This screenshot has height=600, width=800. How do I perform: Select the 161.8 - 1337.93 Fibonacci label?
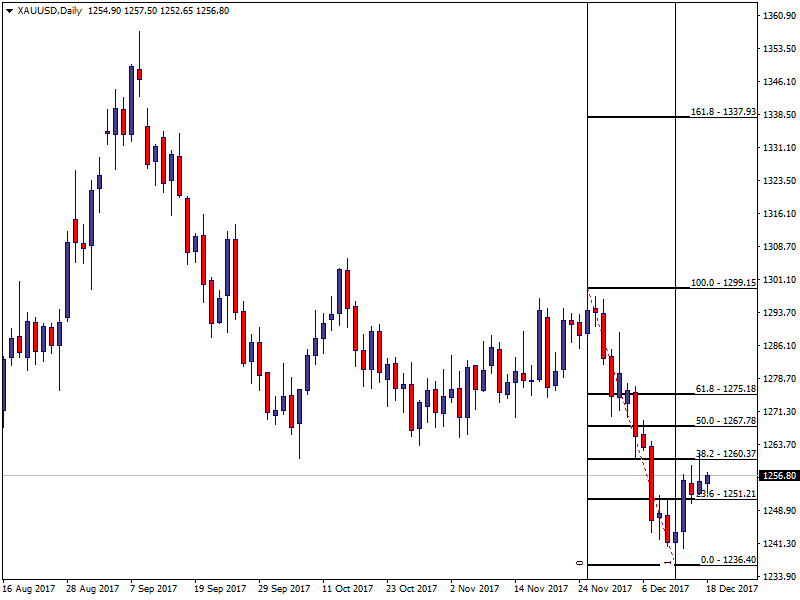[723, 112]
